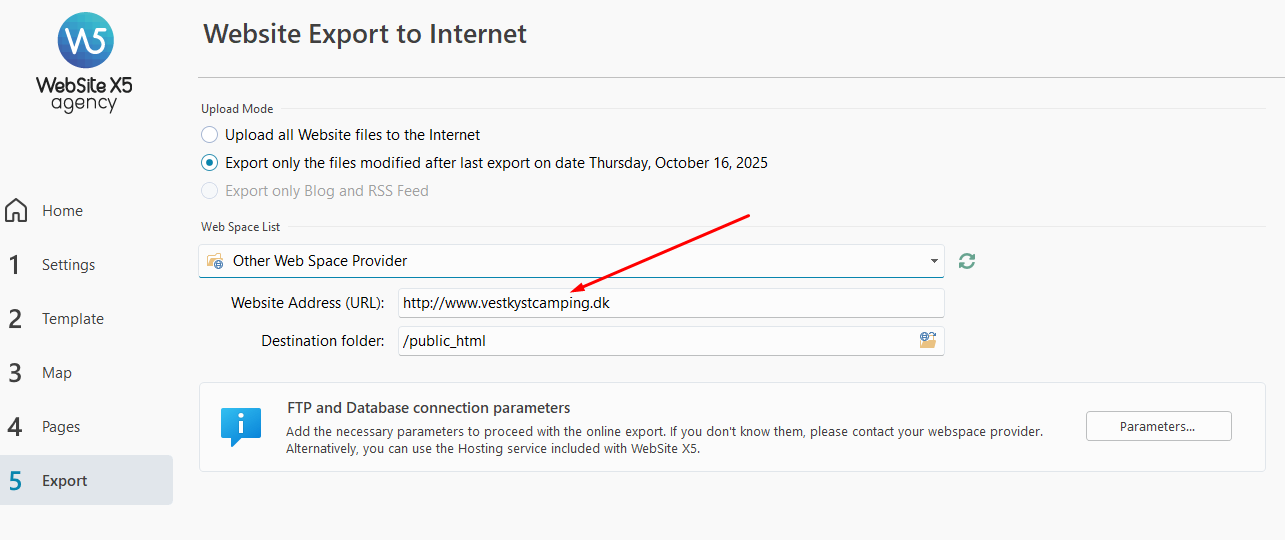
Task: Open the Other Web Space Provider dropdown
Action: [570, 261]
